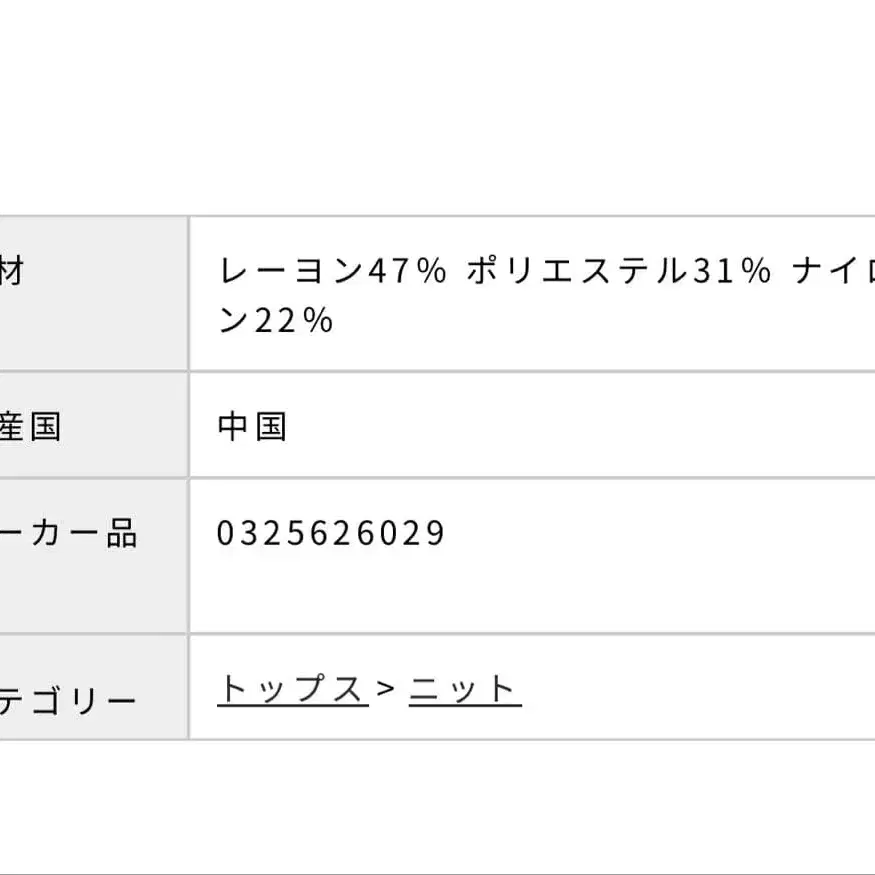Open the トップス category link
This screenshot has width=875, height=875.
point(292,690)
